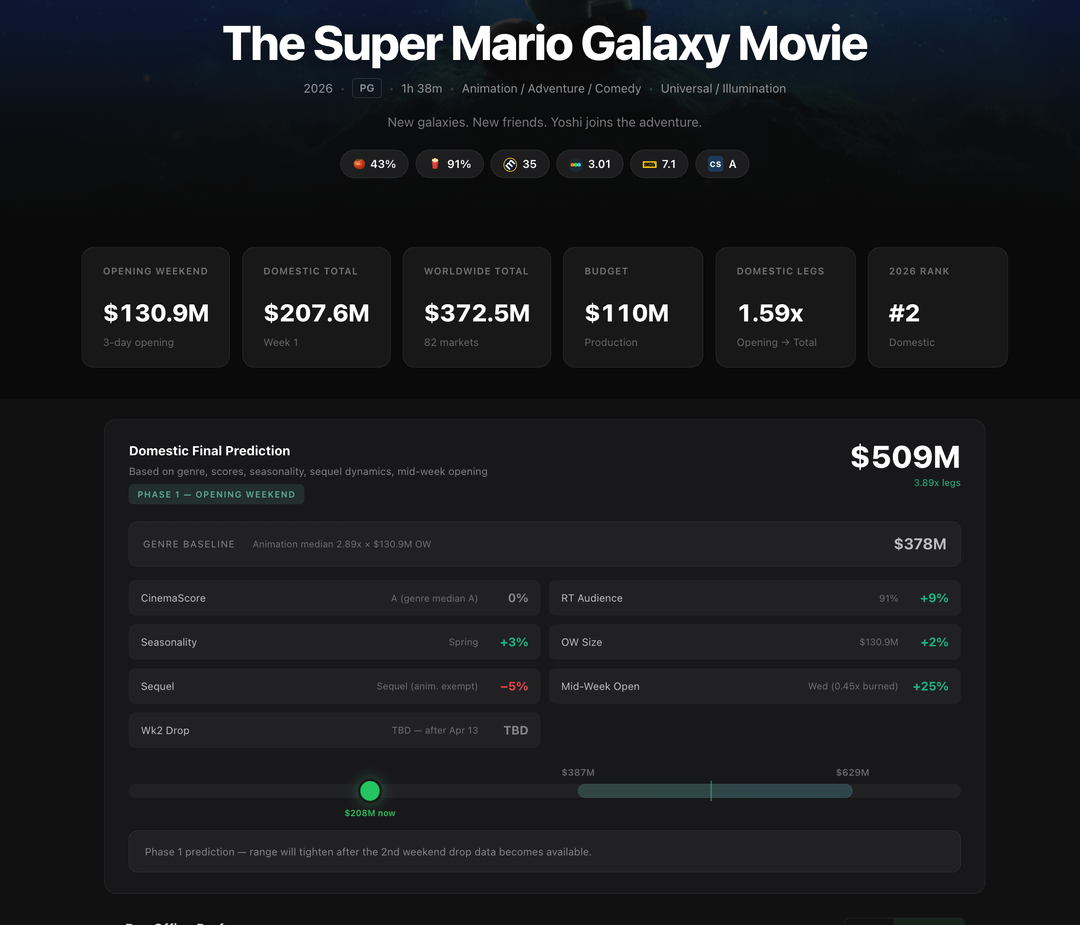Click the popcorn audience score icon
Image resolution: width=1080 pixels, height=925 pixels.
tap(435, 164)
